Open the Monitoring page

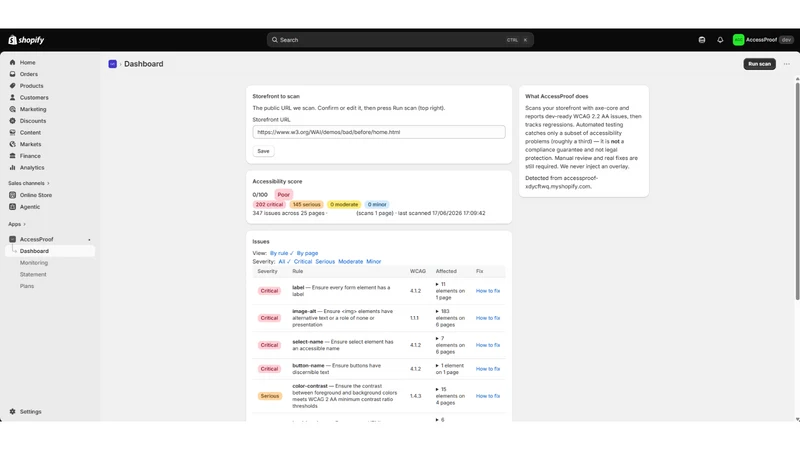click(x=34, y=263)
